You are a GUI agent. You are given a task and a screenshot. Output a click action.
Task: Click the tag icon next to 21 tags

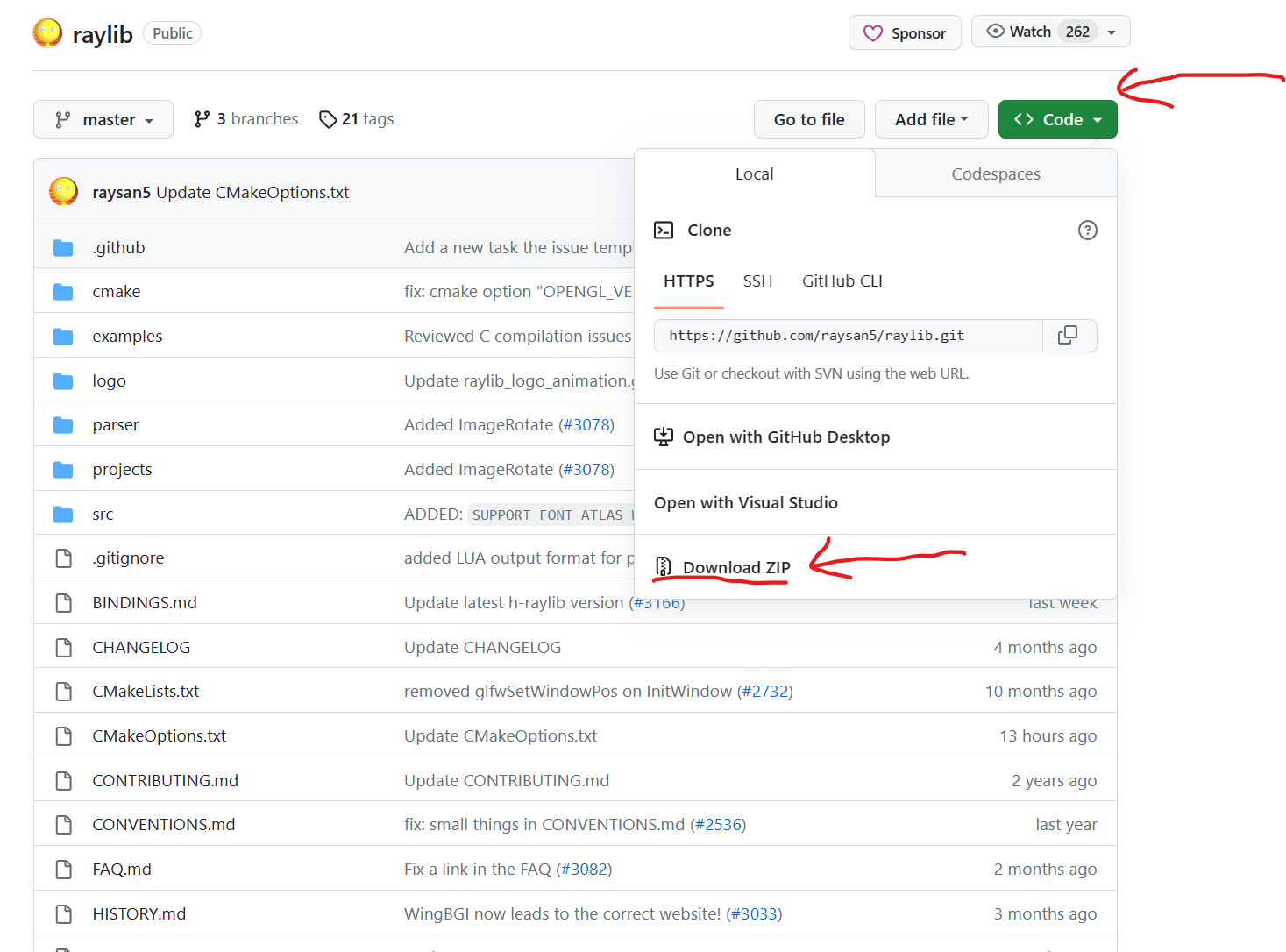(328, 119)
